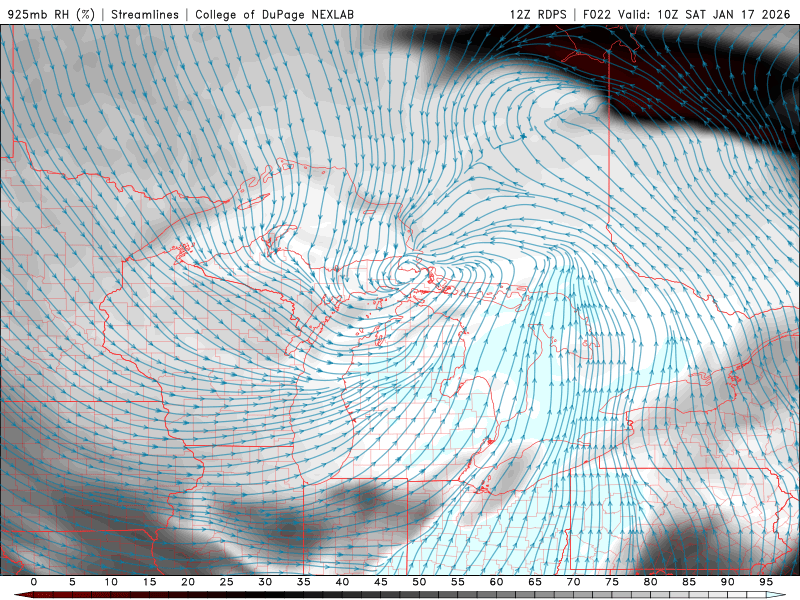Click the '12Z RDPS' model label
The width and height of the screenshot is (800, 600).
(538, 14)
